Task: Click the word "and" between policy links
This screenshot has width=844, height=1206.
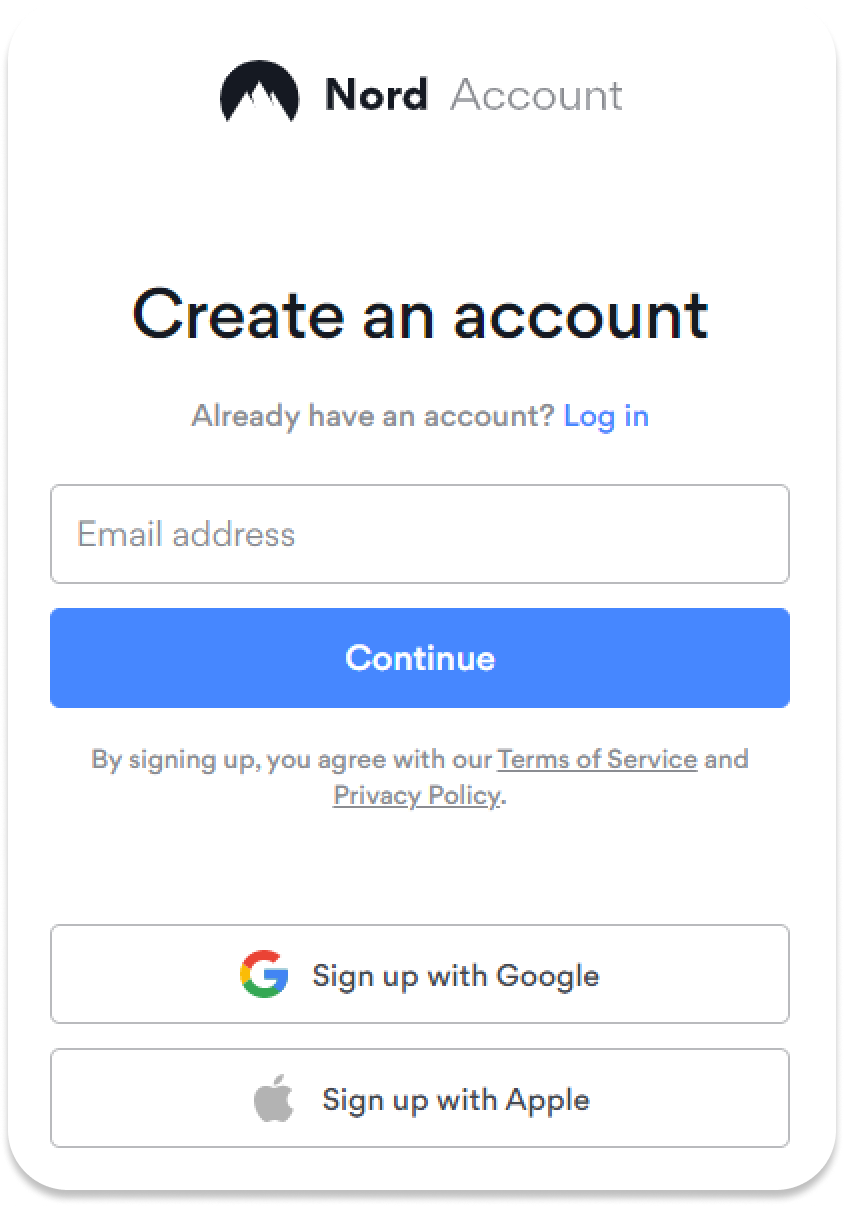Action: click(x=726, y=759)
